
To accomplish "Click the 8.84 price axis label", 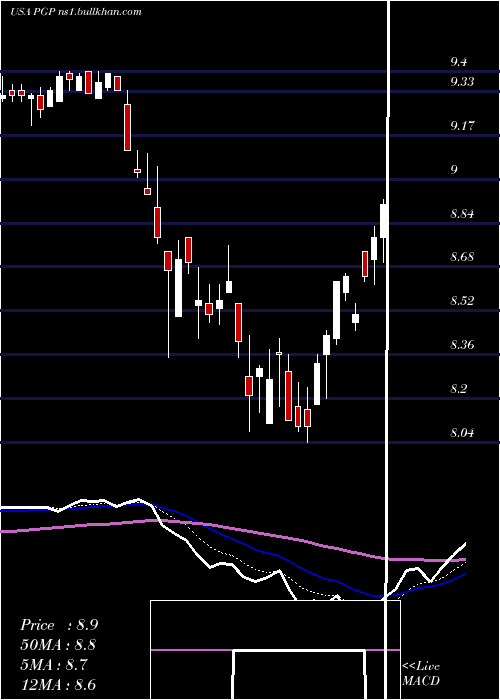I will click(x=462, y=213).
